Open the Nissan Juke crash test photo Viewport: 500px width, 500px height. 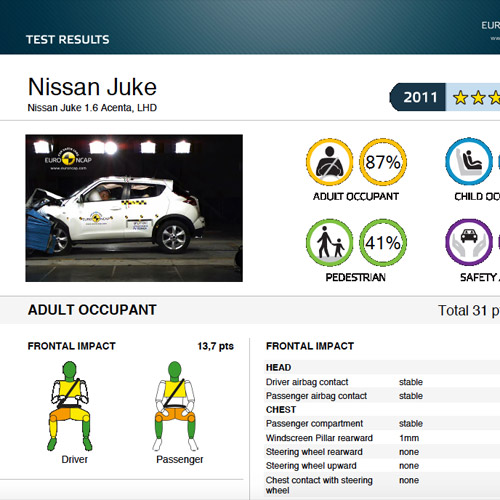pos(134,208)
